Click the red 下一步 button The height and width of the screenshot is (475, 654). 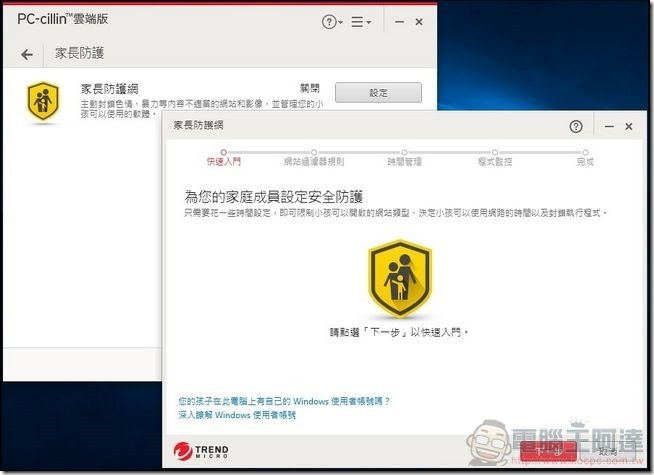[548, 452]
